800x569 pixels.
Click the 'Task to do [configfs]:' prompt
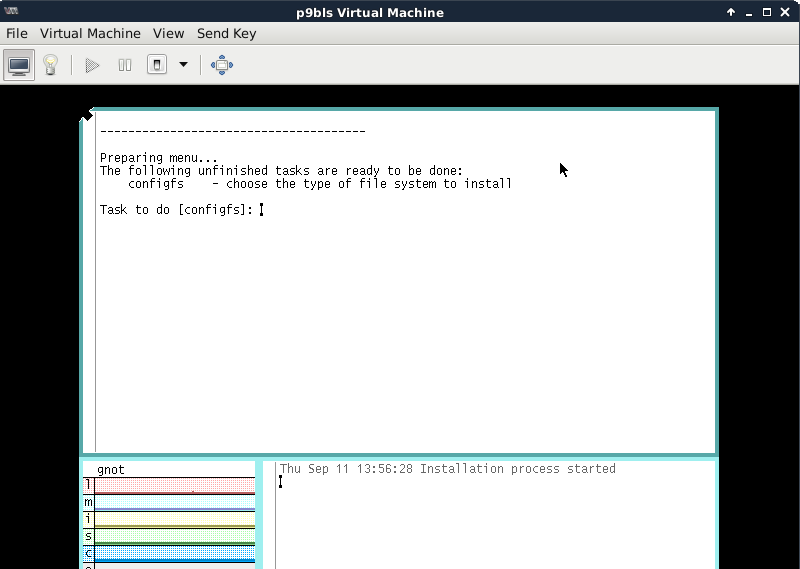177,210
